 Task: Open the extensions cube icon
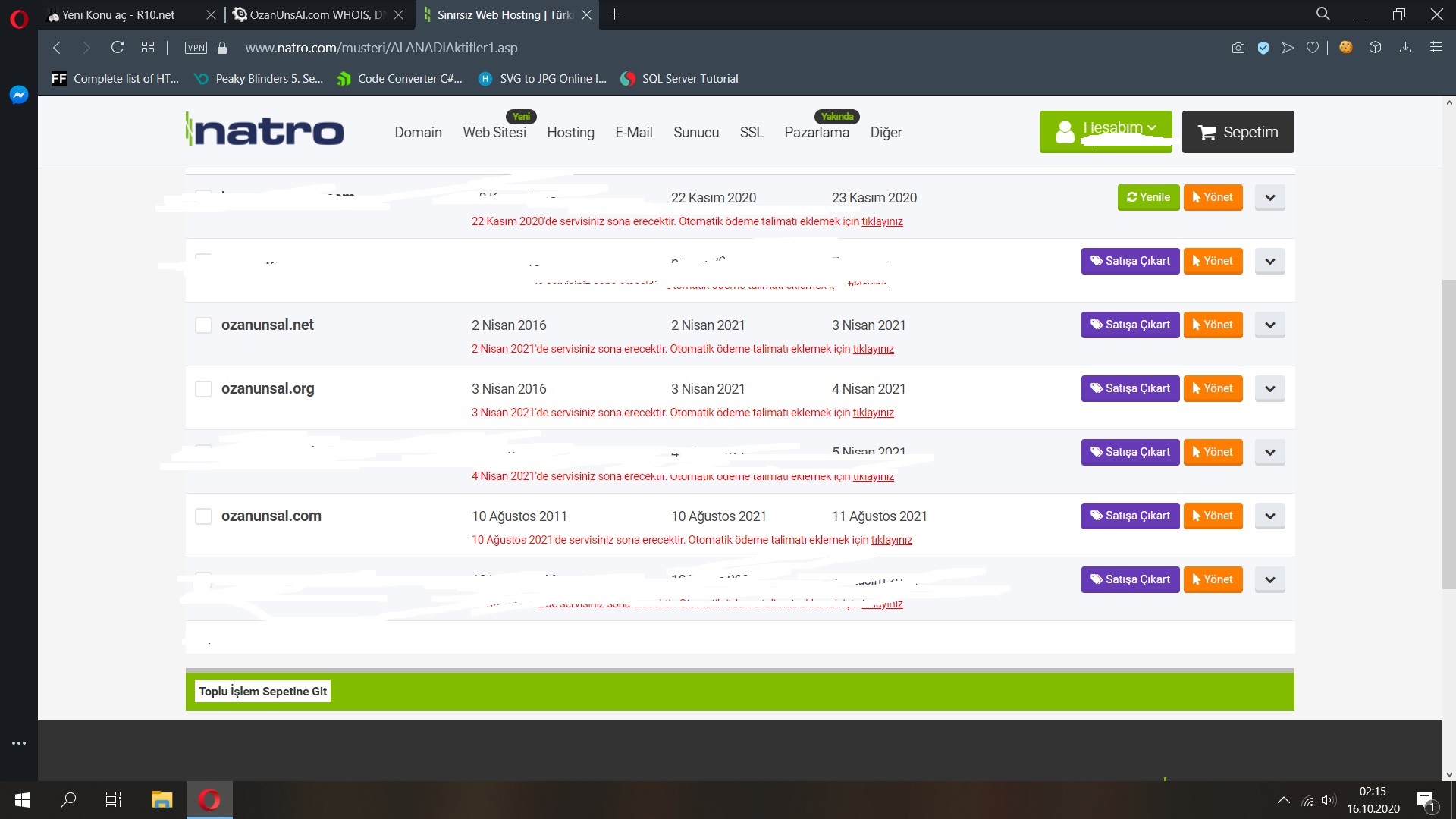point(1375,48)
